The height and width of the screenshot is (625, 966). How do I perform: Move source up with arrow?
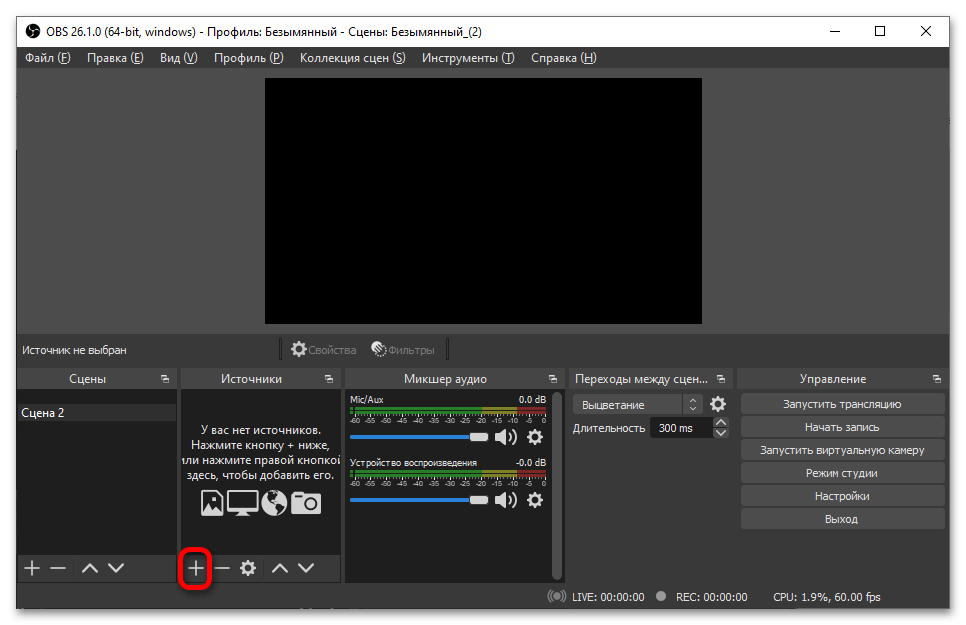(x=280, y=568)
